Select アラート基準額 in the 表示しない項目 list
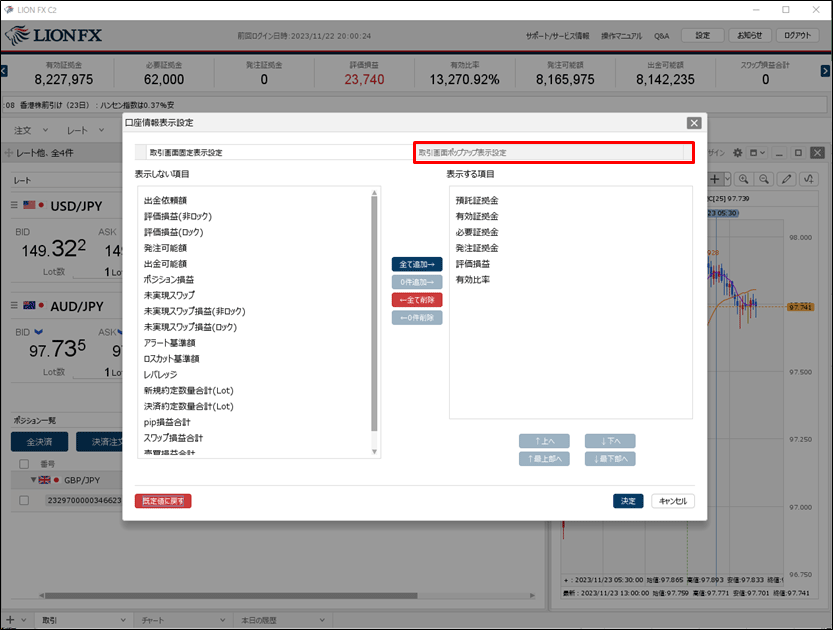Viewport: 833px width, 630px height. point(169,343)
